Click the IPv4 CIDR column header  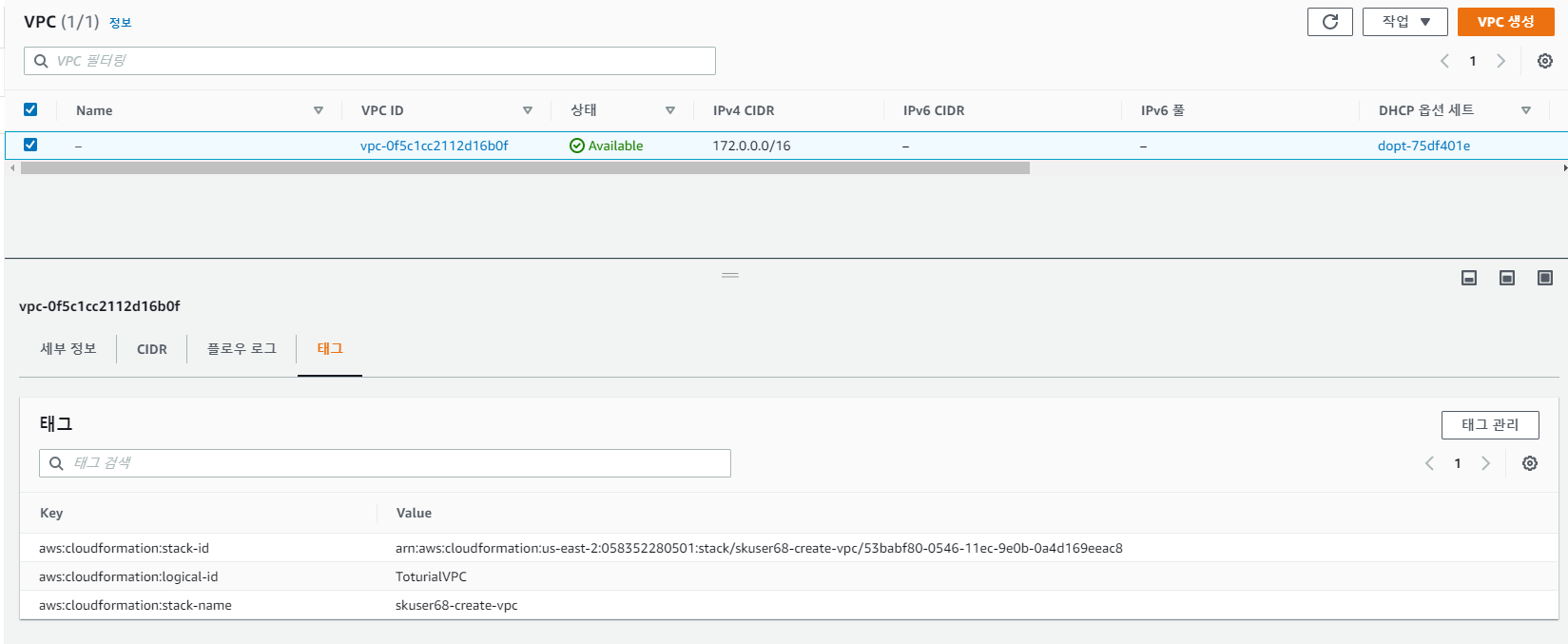coord(744,110)
